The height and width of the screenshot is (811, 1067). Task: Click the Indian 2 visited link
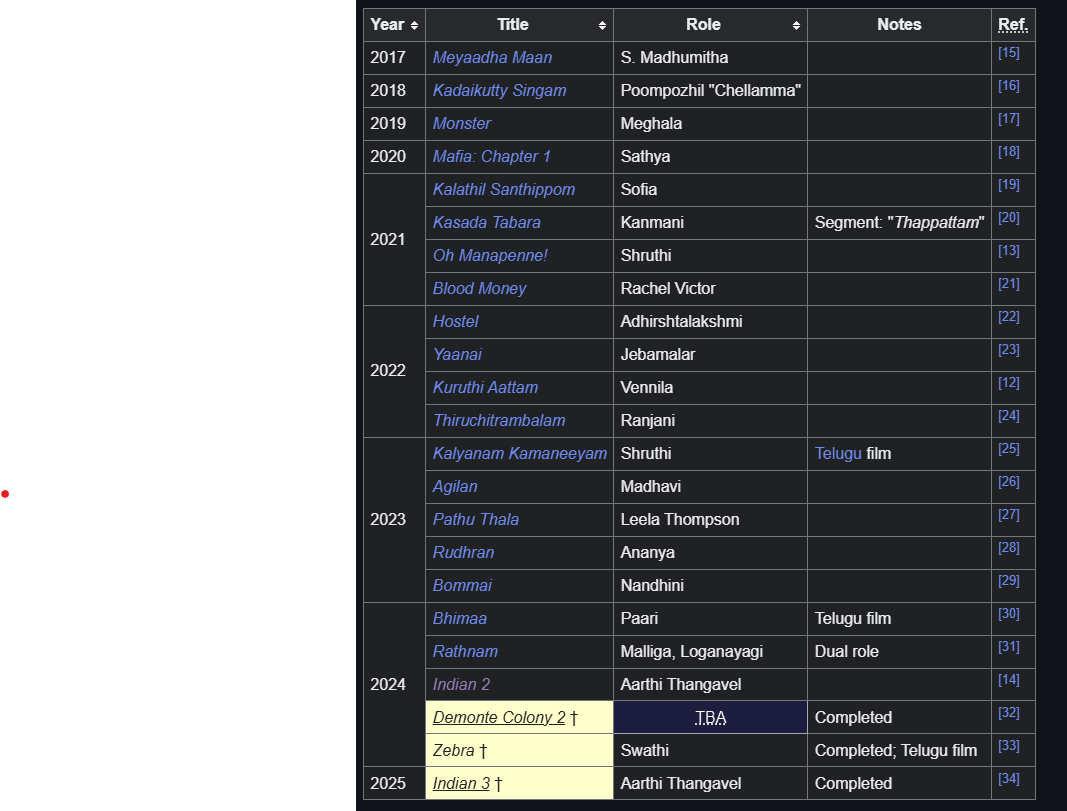click(461, 685)
